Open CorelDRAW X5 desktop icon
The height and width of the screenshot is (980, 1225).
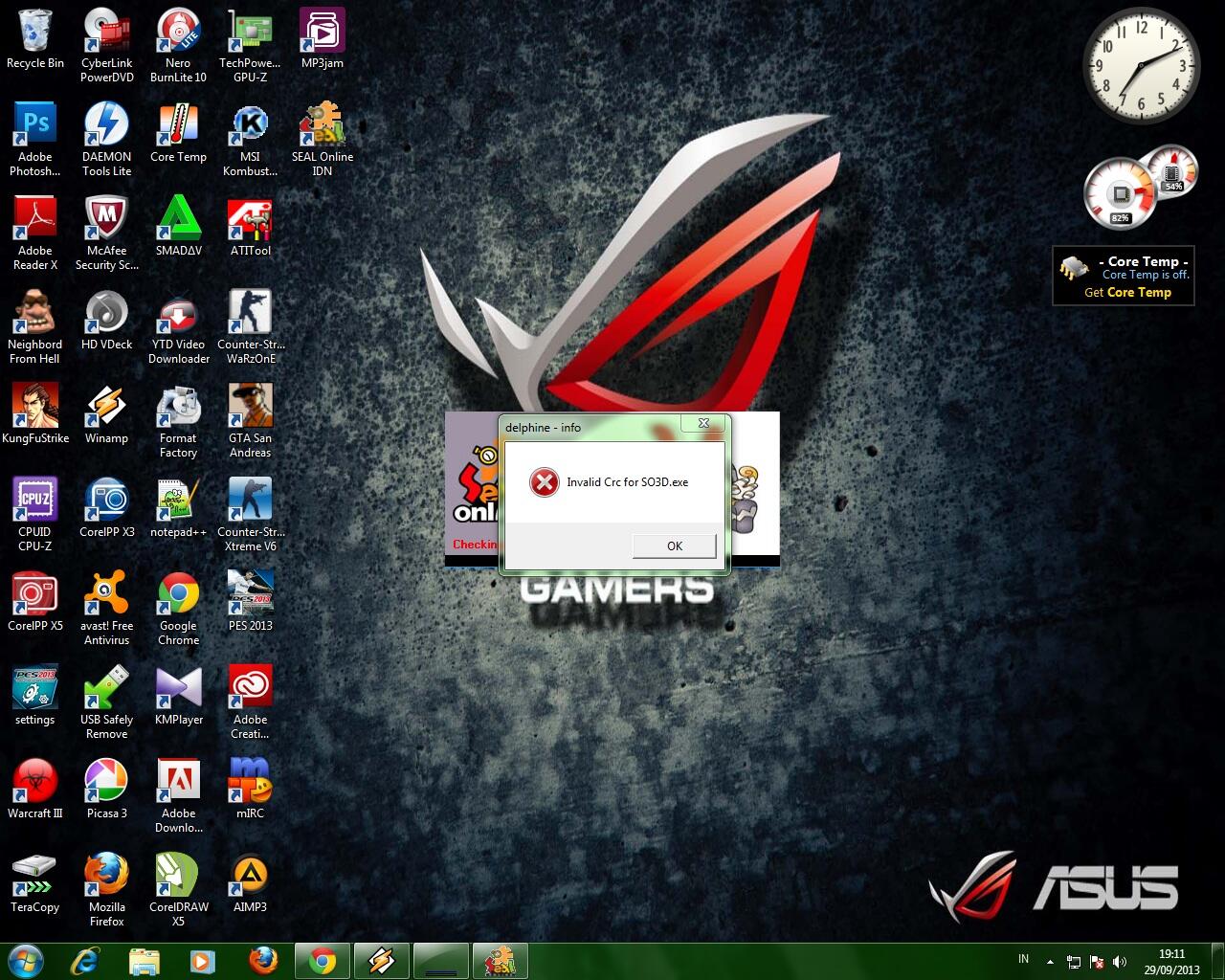(178, 889)
